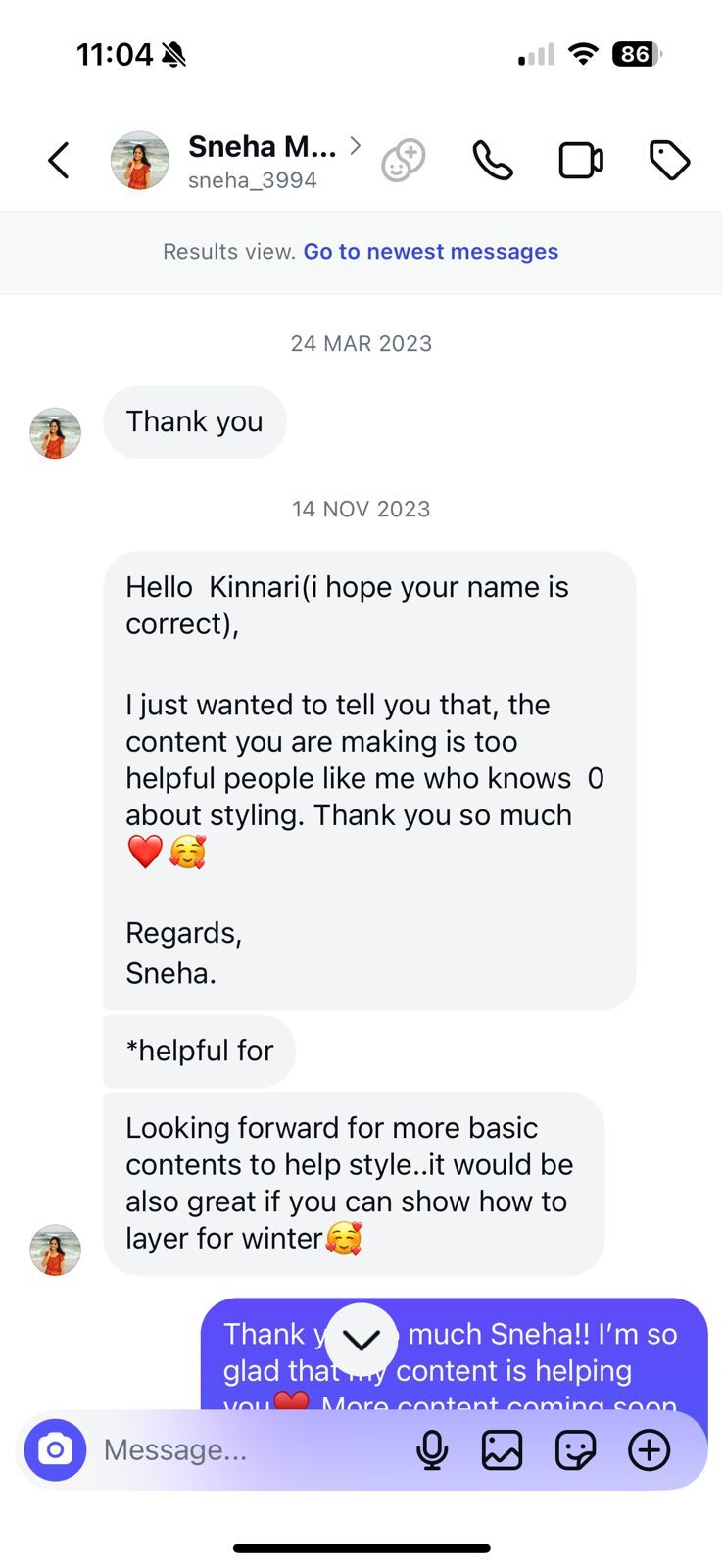Screen dimensions: 723x1568
Task: Open the photo gallery picker icon
Action: (502, 1450)
